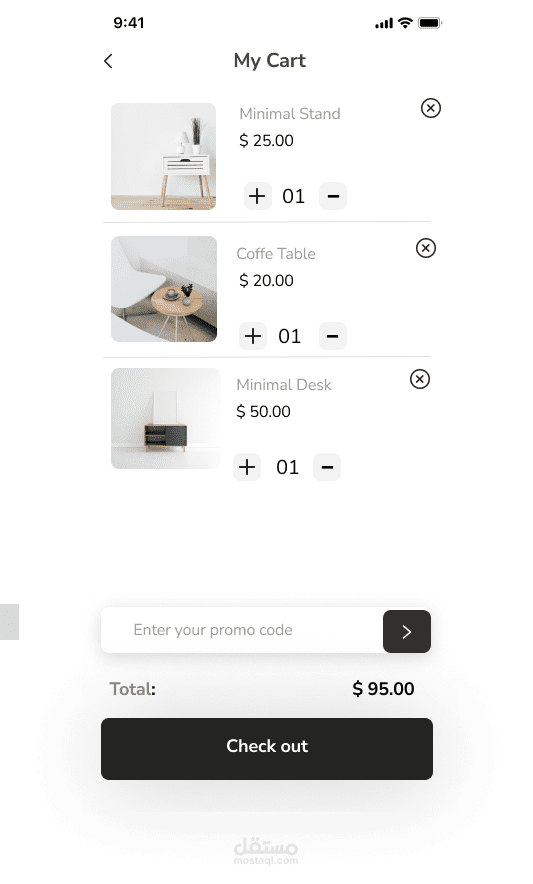Remove Minimal Desk from the cart
The width and height of the screenshot is (533, 884).
click(x=420, y=379)
